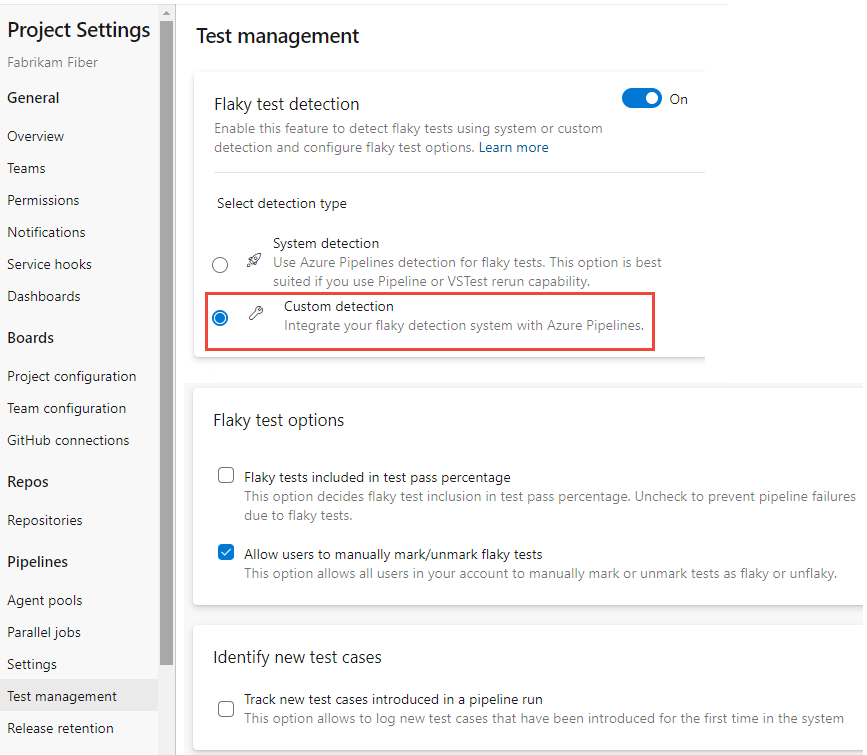The height and width of the screenshot is (755, 867).
Task: Select the Custom detection radio button
Action: coord(220,318)
